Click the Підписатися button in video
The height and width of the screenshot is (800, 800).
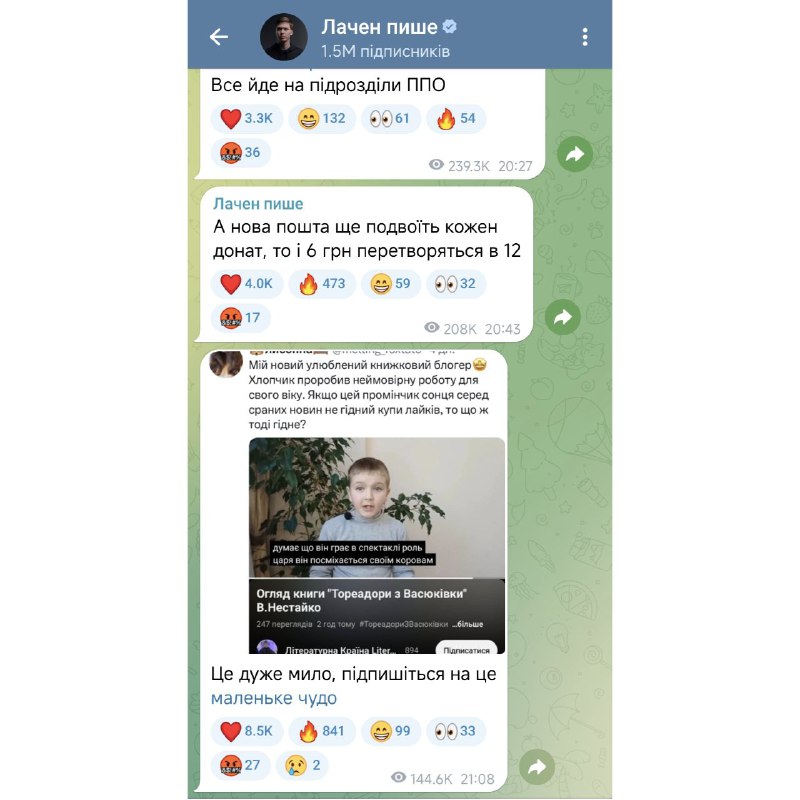coord(466,649)
